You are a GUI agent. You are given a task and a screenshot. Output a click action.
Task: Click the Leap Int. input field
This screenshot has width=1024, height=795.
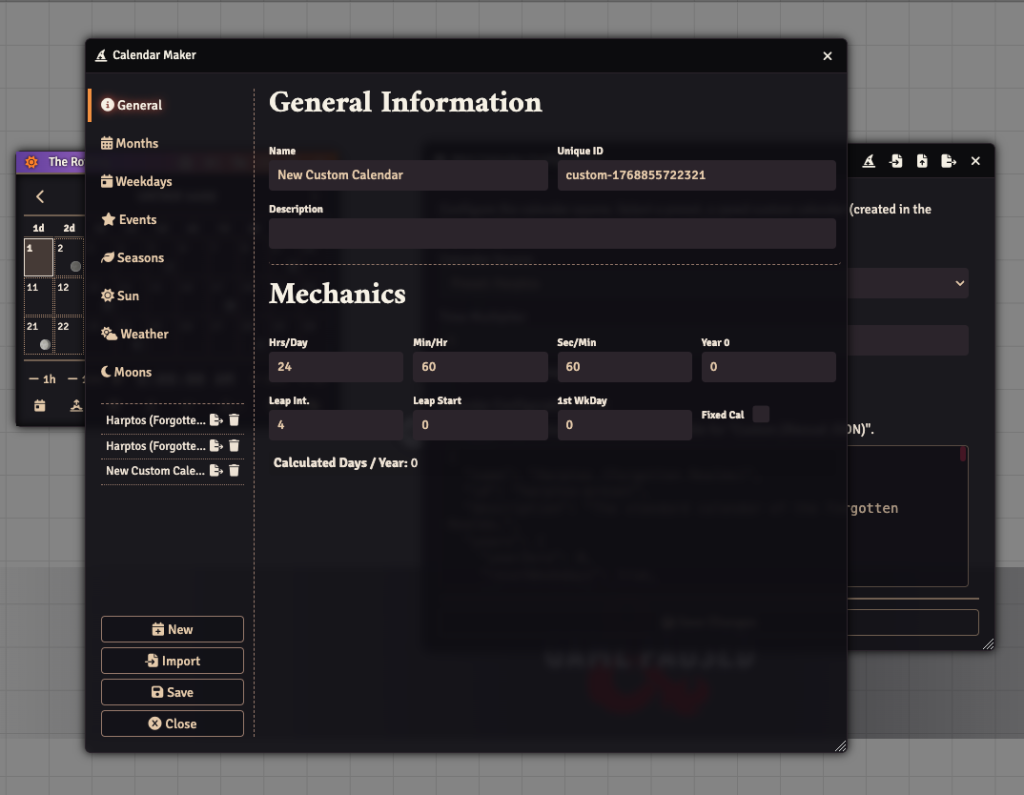335,425
